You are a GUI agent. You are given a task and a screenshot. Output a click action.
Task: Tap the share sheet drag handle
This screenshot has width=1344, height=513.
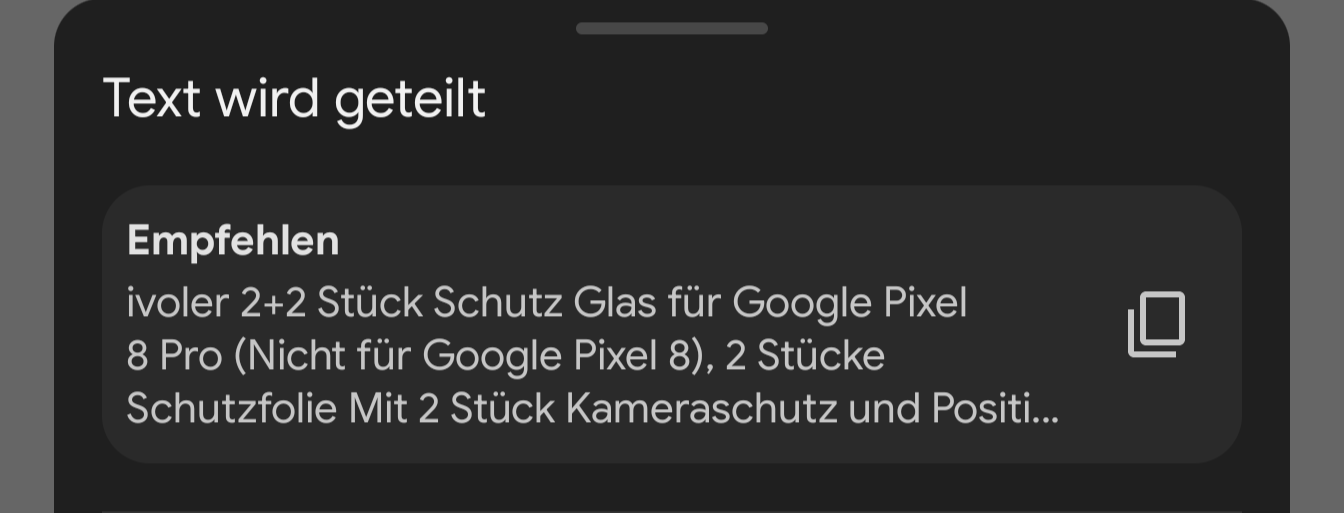click(x=672, y=29)
